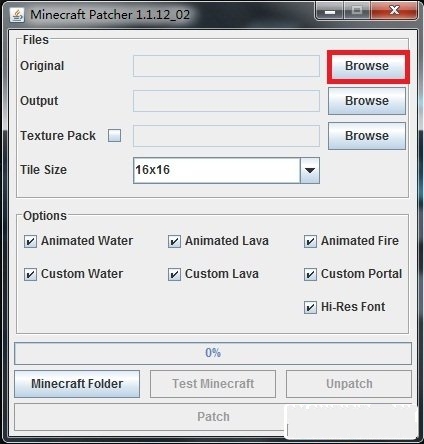Minimize the Minecraft Patcher window
This screenshot has width=424, height=444.
tap(330, 11)
